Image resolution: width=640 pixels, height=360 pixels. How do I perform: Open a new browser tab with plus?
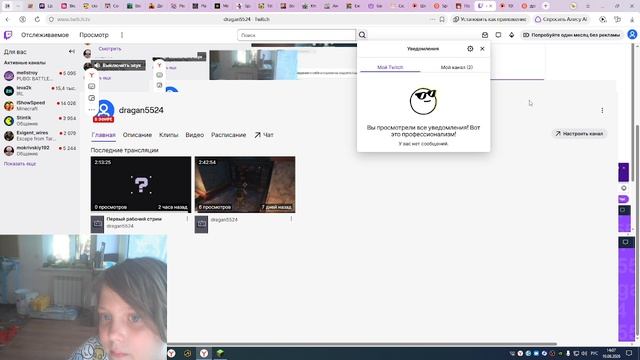546,6
